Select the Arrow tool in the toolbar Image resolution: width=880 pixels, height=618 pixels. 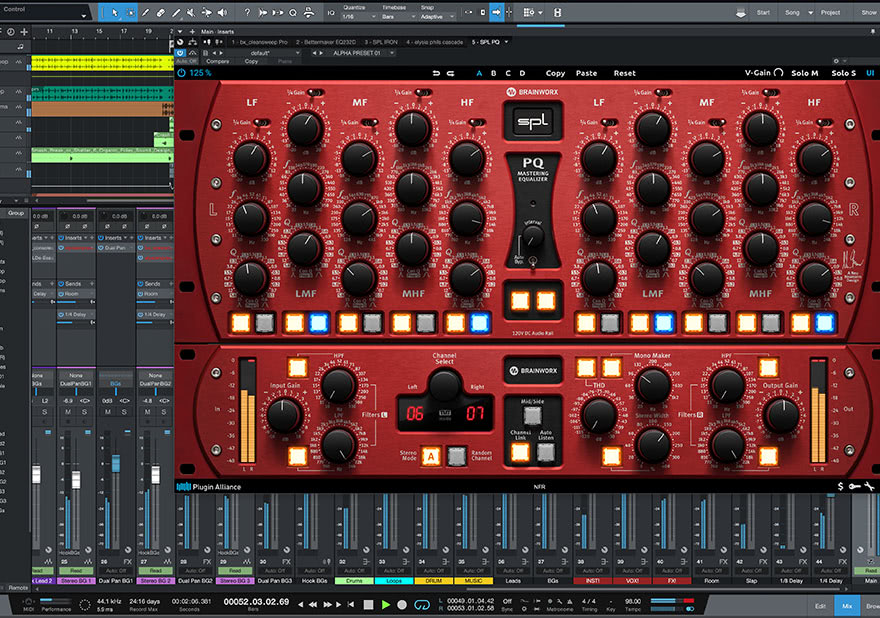(115, 12)
